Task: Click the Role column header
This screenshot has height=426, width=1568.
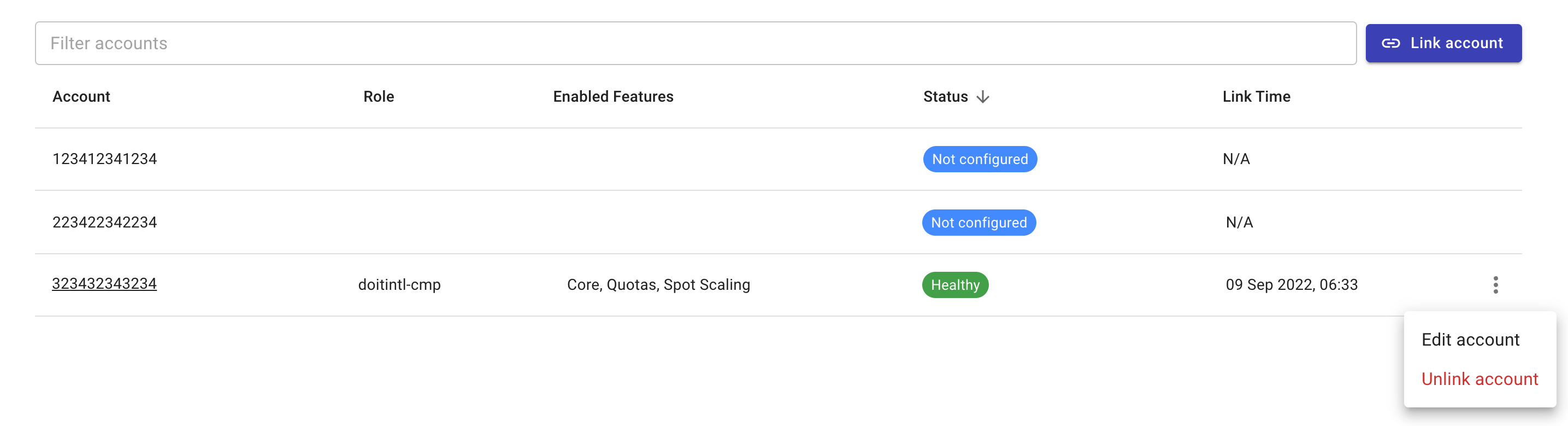Action: (x=378, y=96)
